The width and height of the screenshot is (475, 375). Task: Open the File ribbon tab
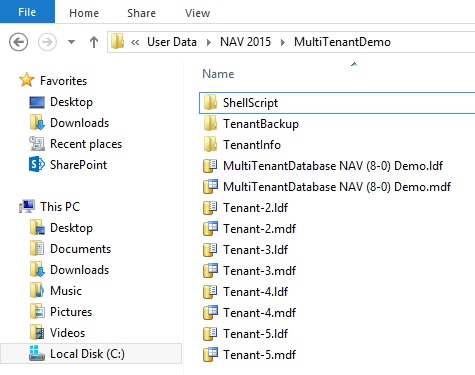(x=27, y=12)
